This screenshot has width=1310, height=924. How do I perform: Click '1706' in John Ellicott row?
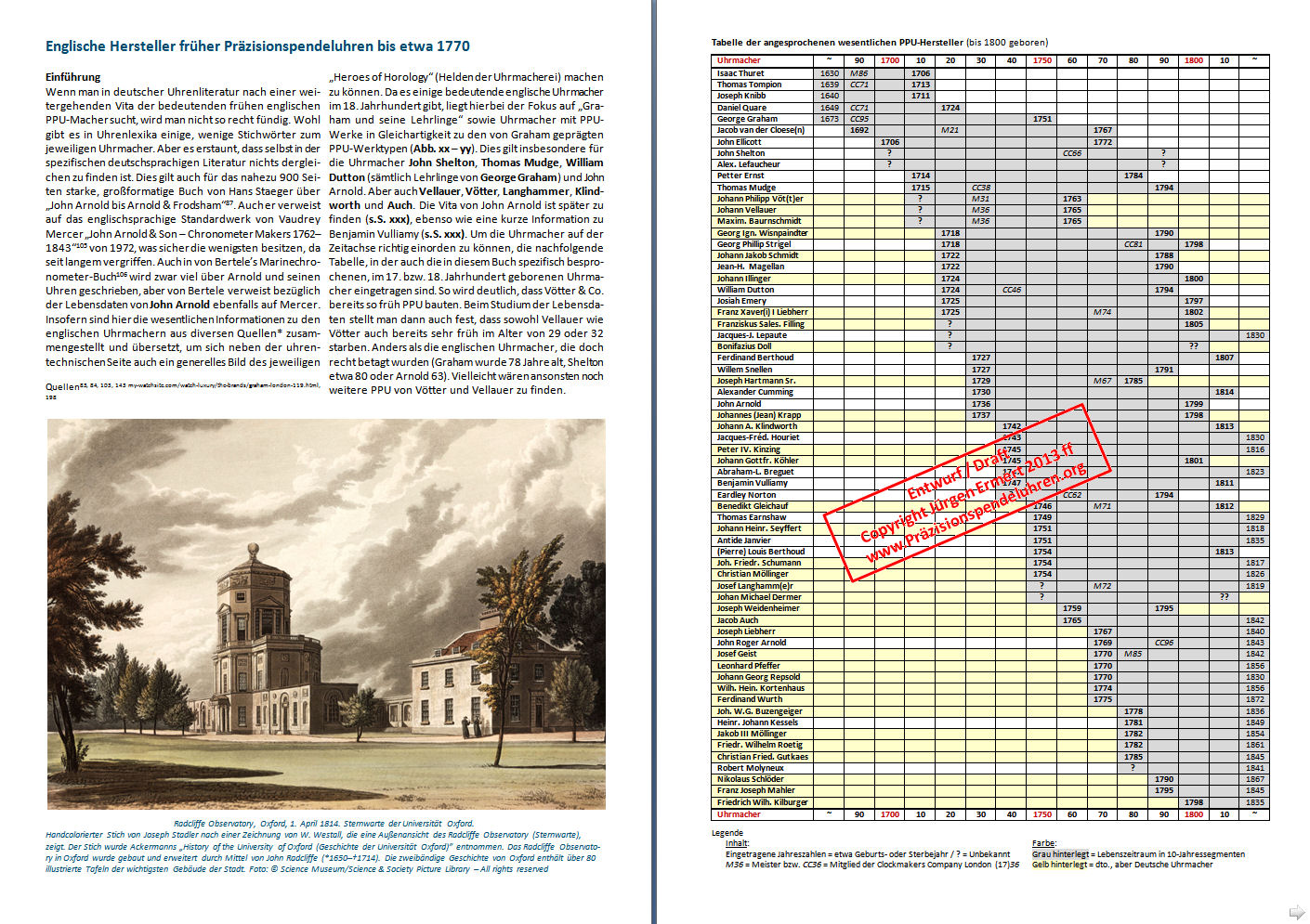(890, 142)
